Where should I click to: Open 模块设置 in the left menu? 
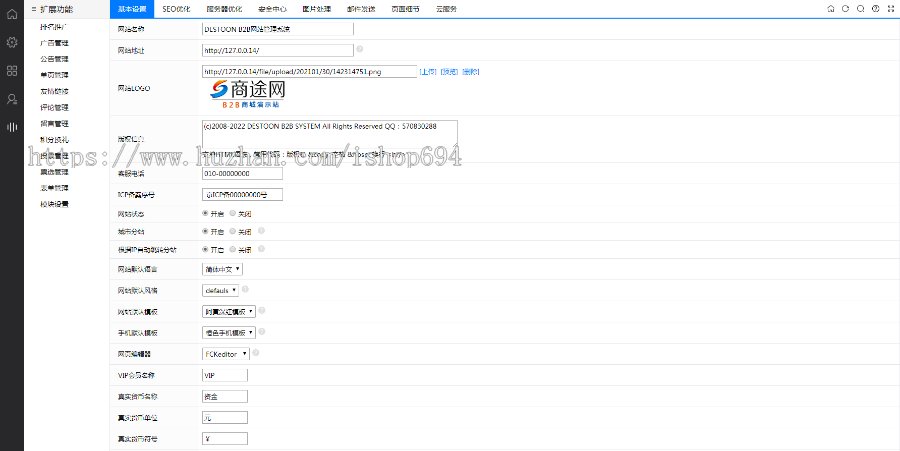click(54, 204)
